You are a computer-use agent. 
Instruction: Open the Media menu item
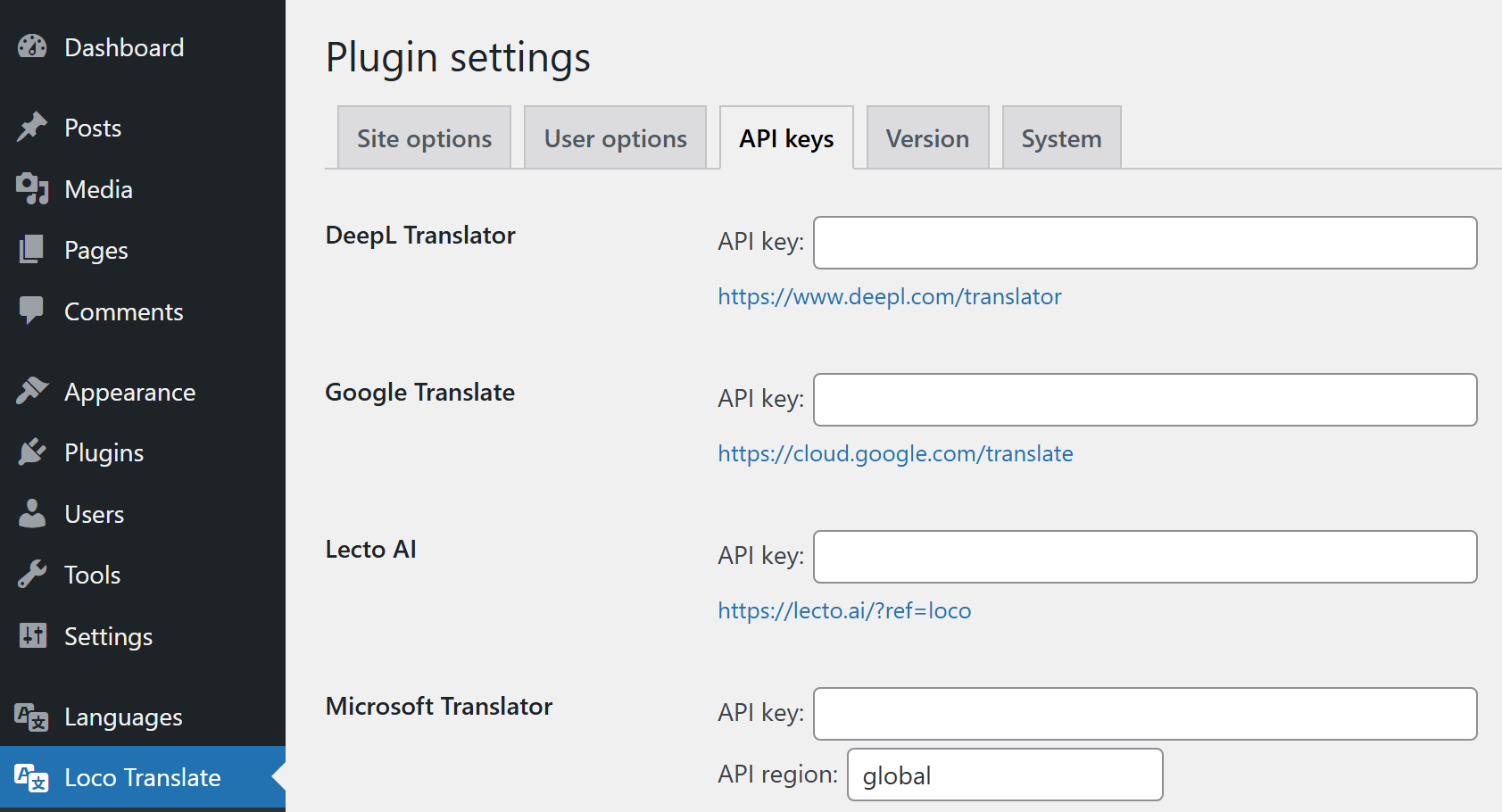[98, 189]
